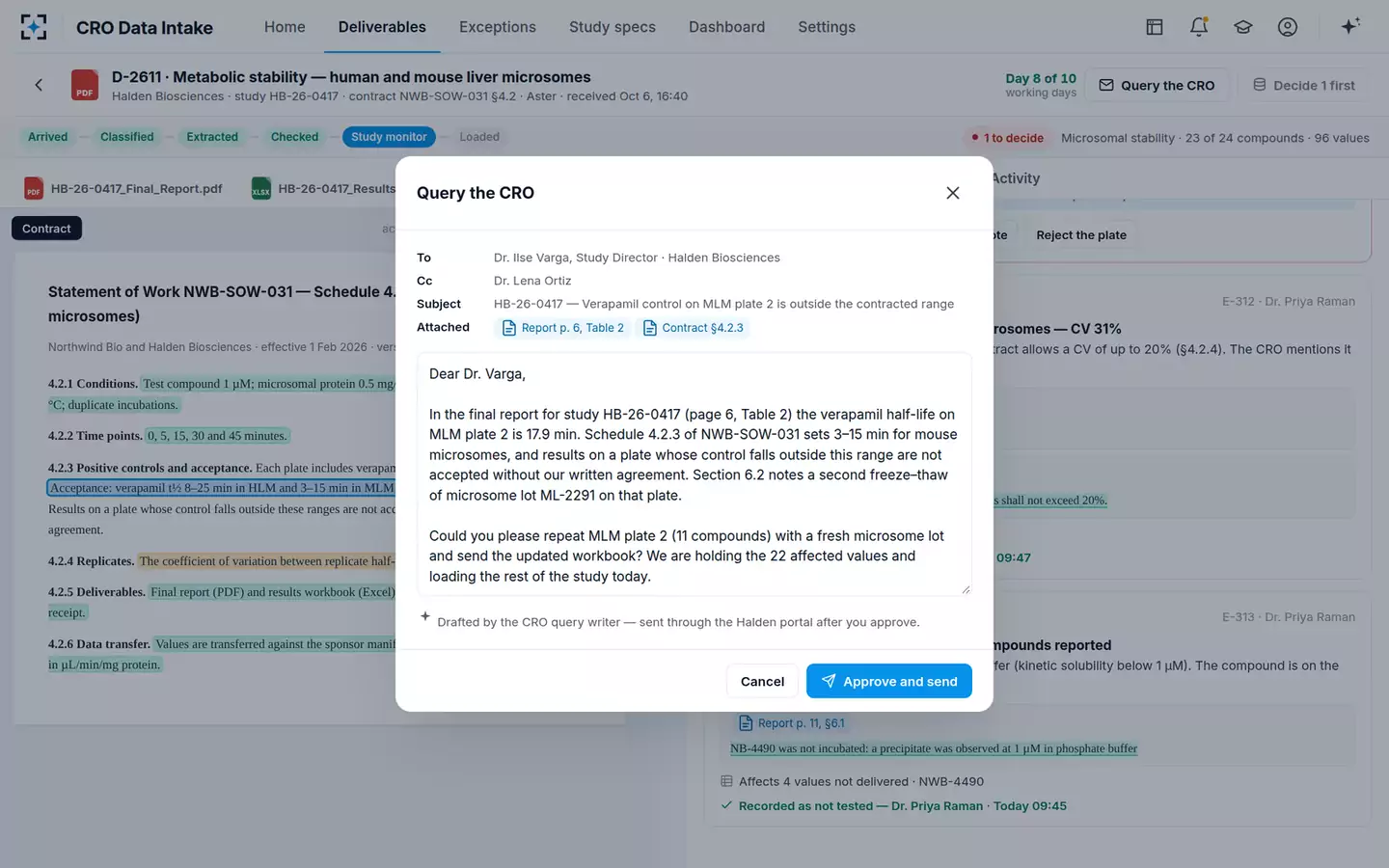
Task: Click the CRO Data Intake logo icon
Action: pyautogui.click(x=34, y=27)
